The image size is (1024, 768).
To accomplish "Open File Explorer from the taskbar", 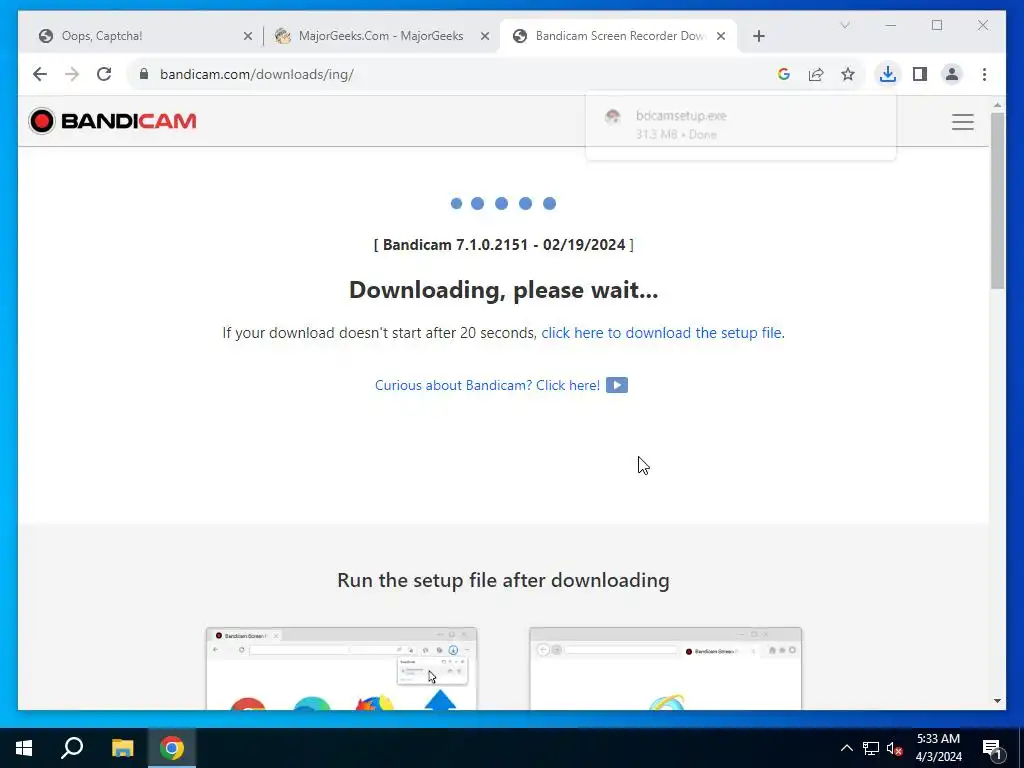I will [122, 748].
